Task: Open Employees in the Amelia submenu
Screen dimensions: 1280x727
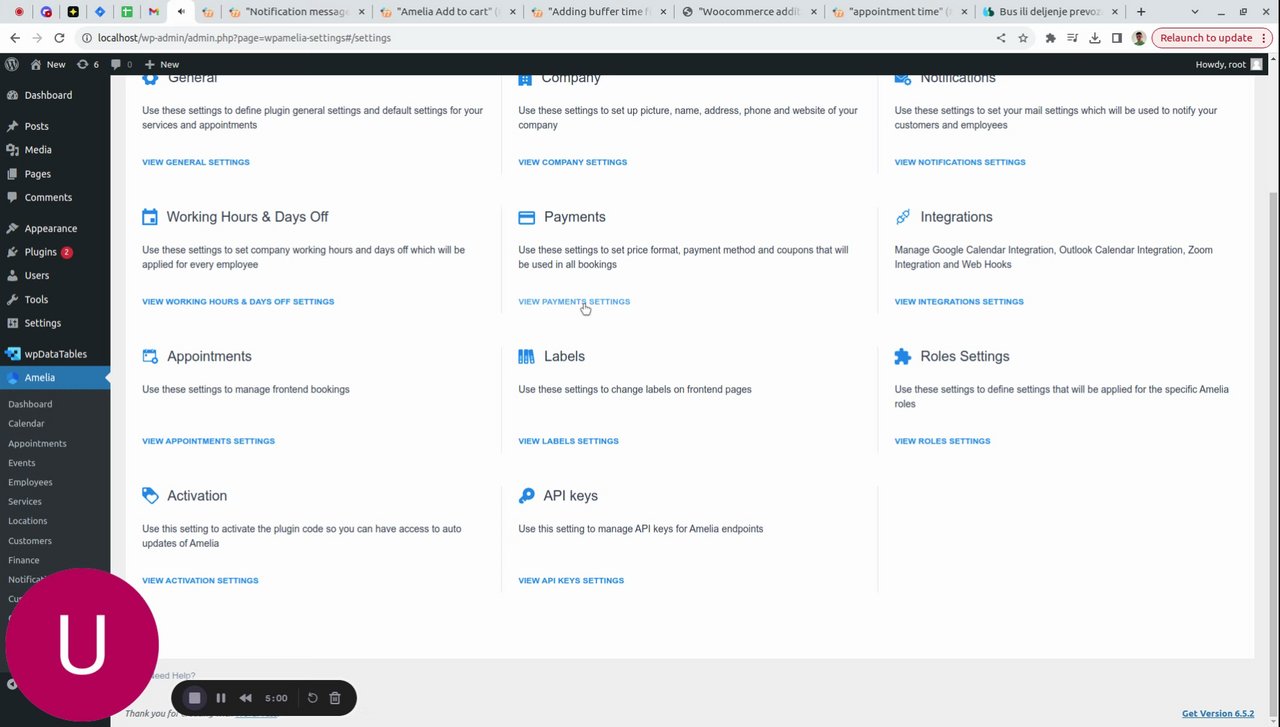Action: point(30,482)
